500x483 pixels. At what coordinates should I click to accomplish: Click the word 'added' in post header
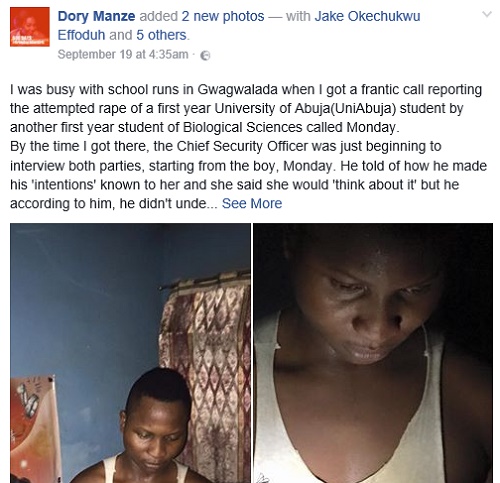pos(158,16)
